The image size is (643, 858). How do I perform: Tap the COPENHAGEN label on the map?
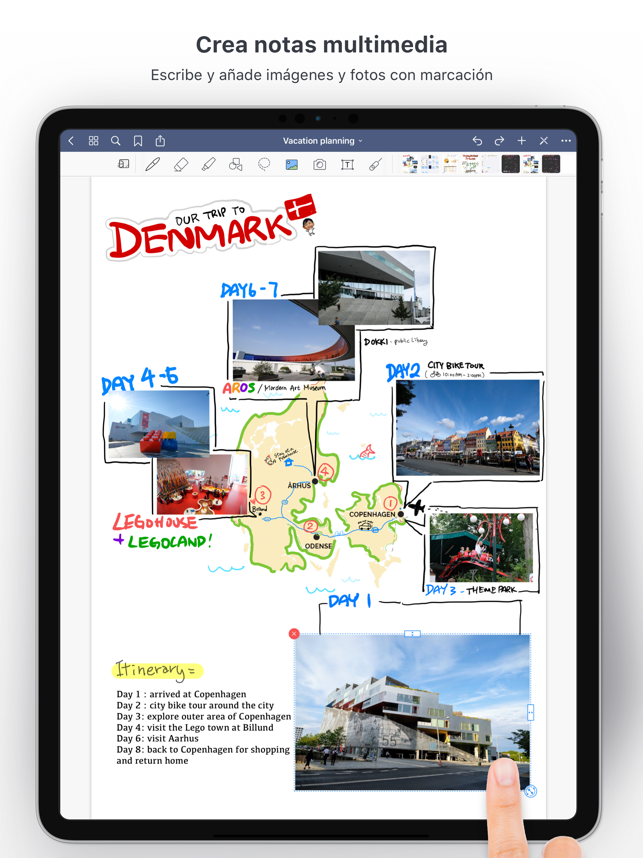(x=372, y=514)
